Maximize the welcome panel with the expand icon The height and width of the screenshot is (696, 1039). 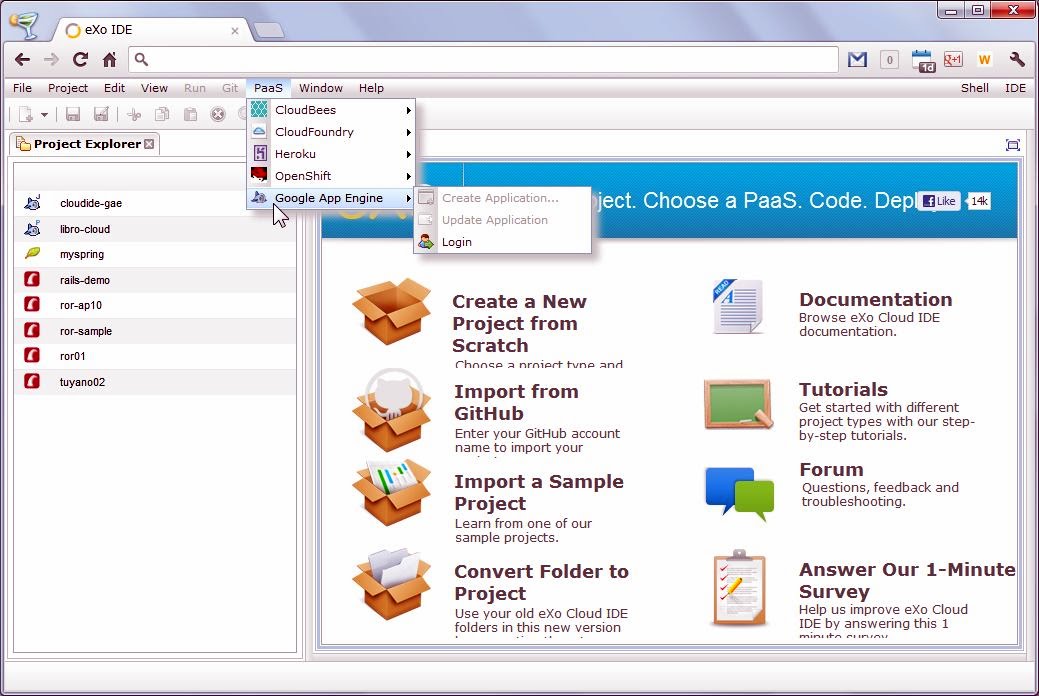pos(1012,145)
